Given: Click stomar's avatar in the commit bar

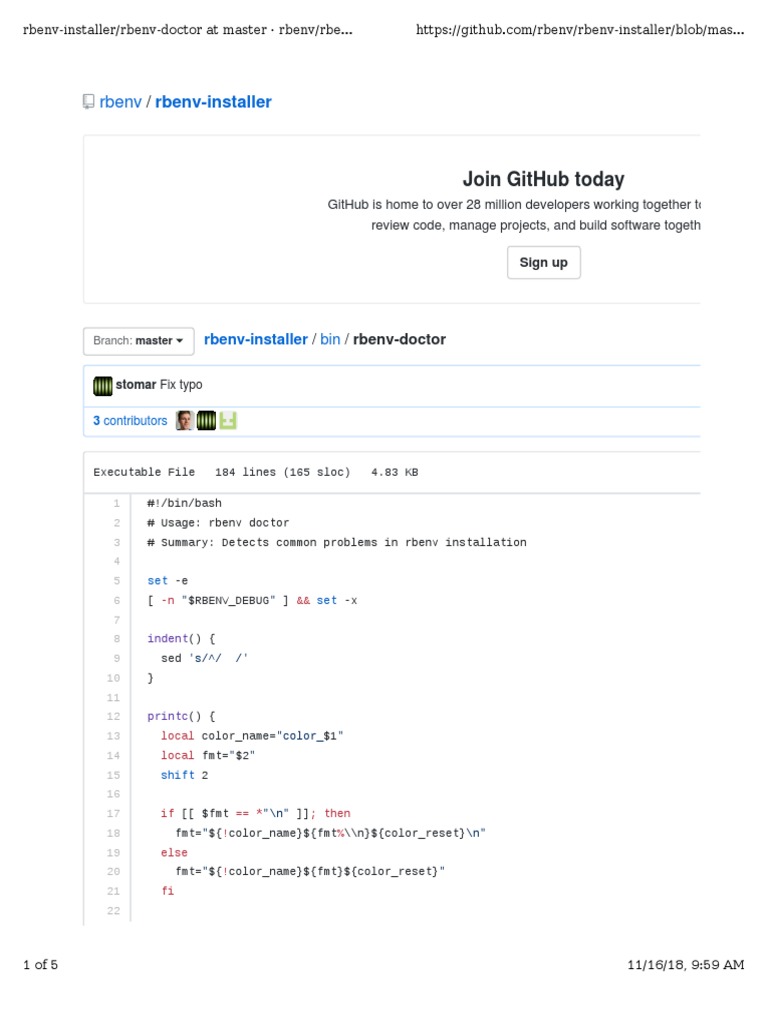Looking at the screenshot, I should pos(103,385).
